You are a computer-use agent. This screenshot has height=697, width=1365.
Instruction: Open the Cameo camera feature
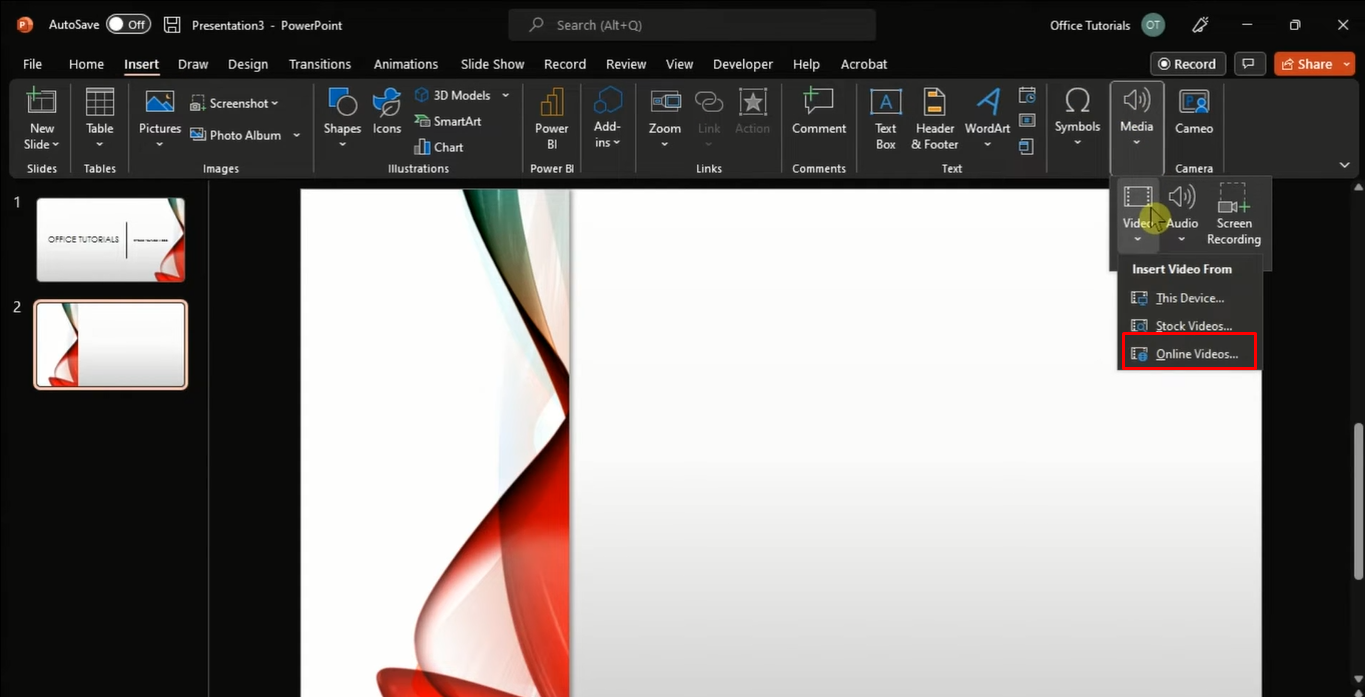click(1192, 117)
